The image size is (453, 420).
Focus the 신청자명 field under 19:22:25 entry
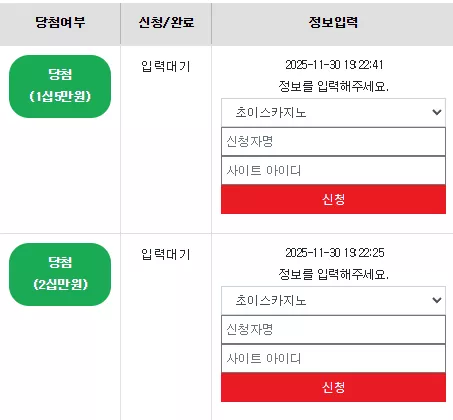(x=333, y=330)
